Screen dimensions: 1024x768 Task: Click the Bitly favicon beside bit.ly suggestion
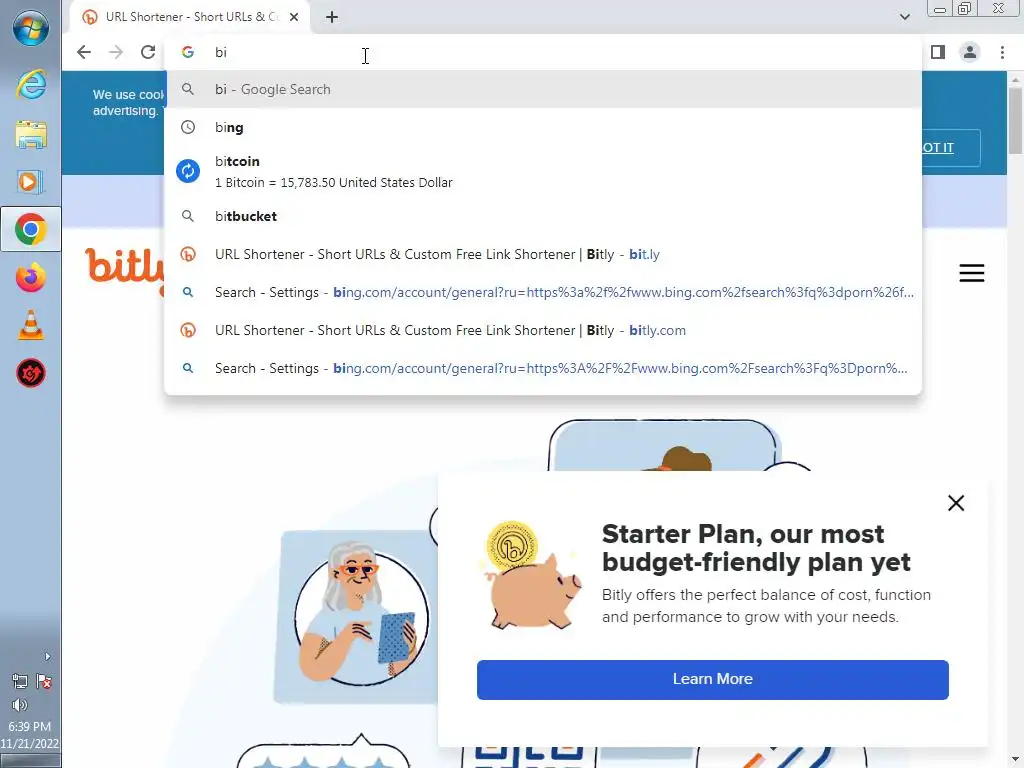click(188, 254)
